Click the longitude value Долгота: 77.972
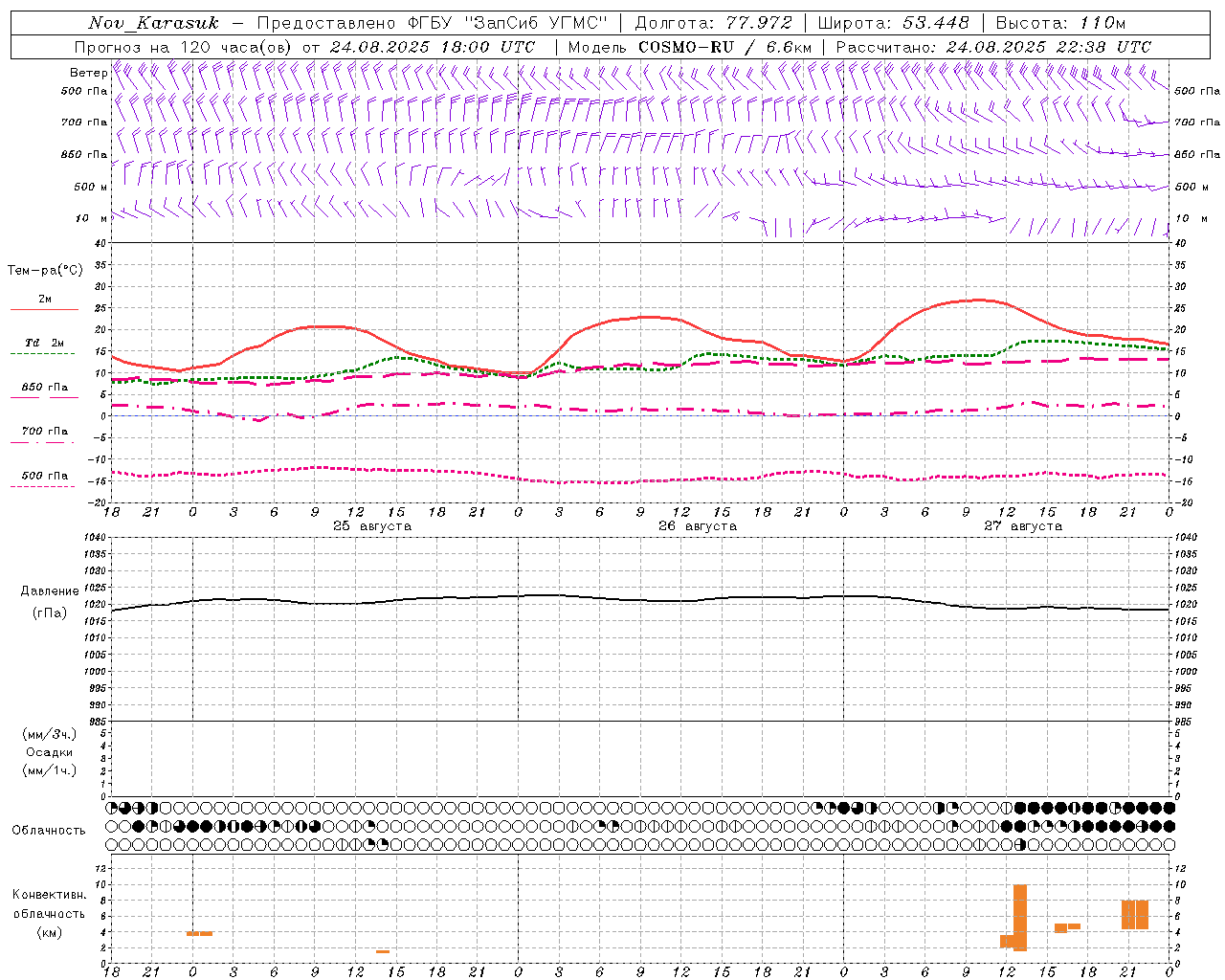Screen dimensions: 1225x980 point(713,23)
